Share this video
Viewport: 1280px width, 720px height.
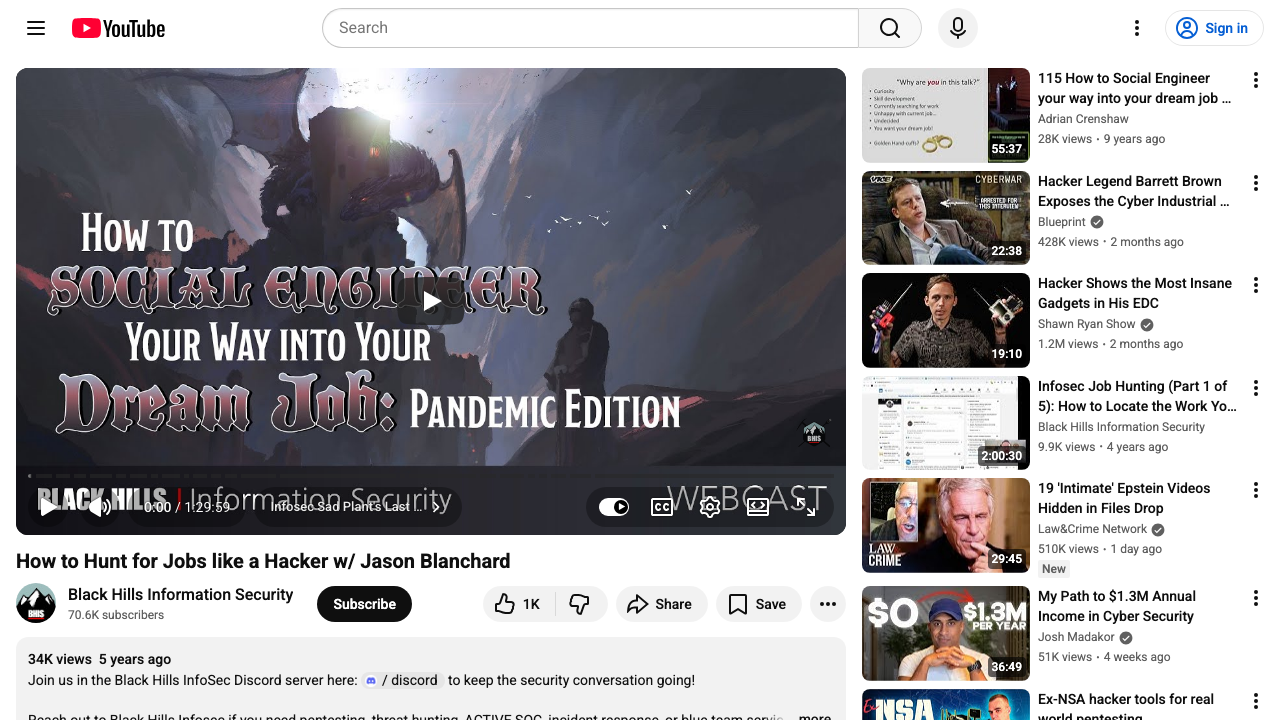(660, 604)
